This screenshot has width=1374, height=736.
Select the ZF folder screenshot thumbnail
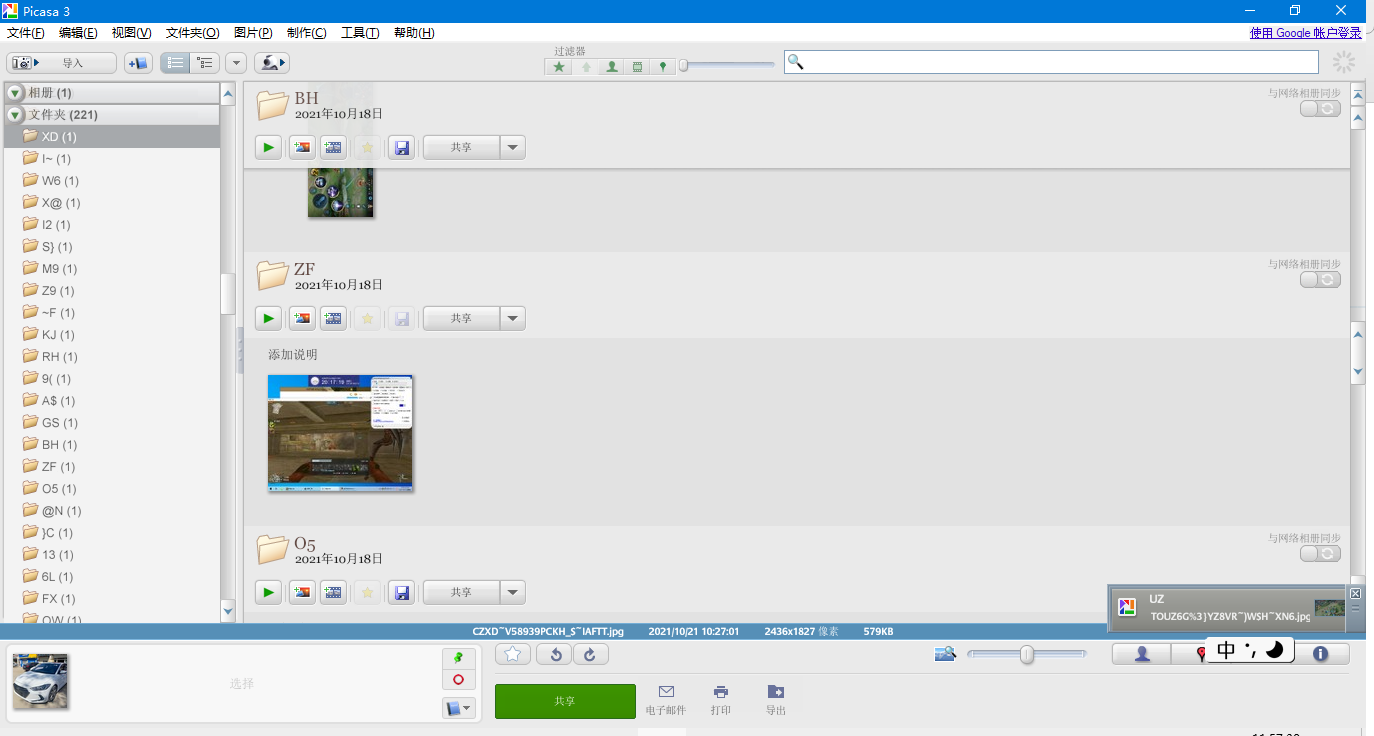pos(340,432)
